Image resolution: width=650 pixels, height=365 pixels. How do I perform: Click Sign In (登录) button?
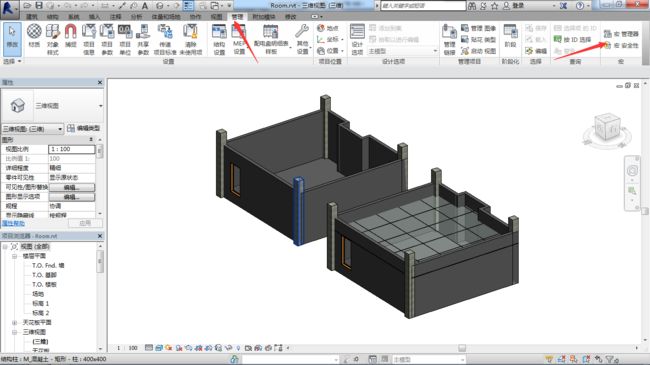(x=514, y=6)
